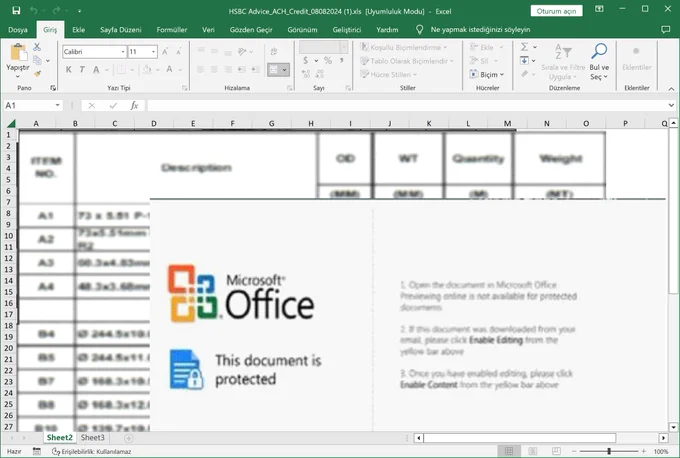Open the Dosya menu
Viewport: 680px width, 458px height.
(18, 29)
